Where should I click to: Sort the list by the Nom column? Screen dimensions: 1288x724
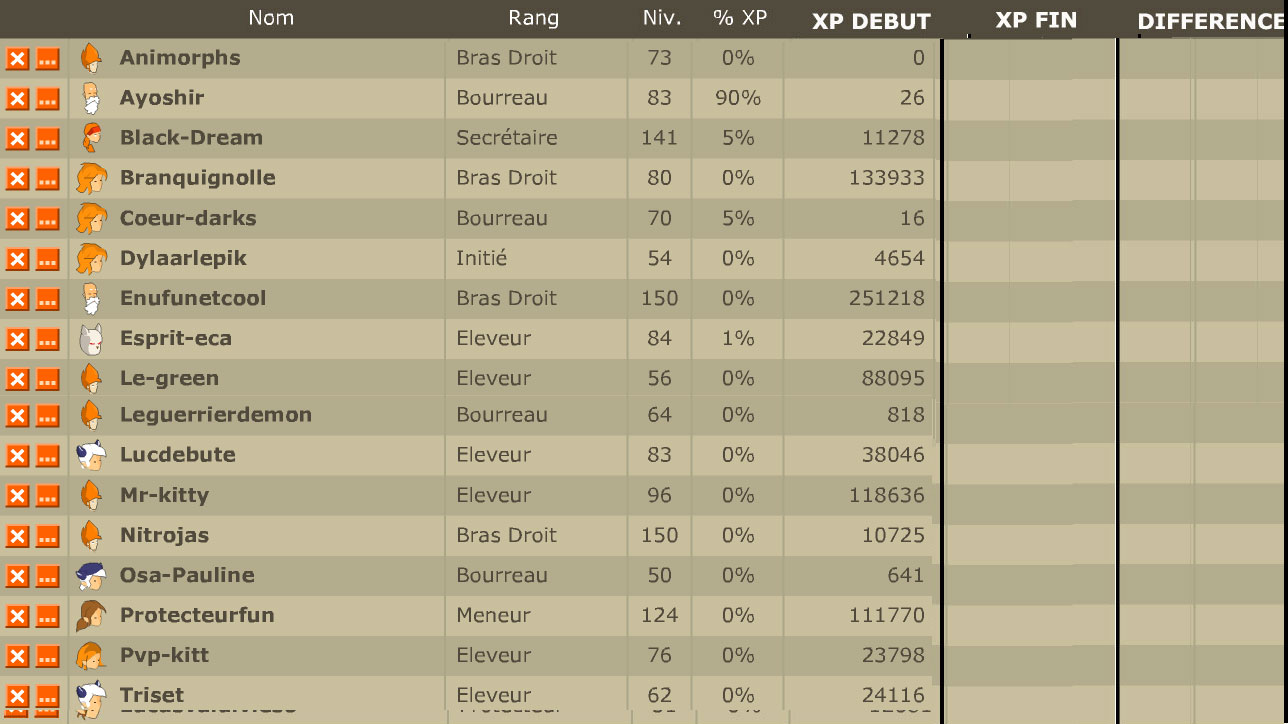[x=271, y=18]
